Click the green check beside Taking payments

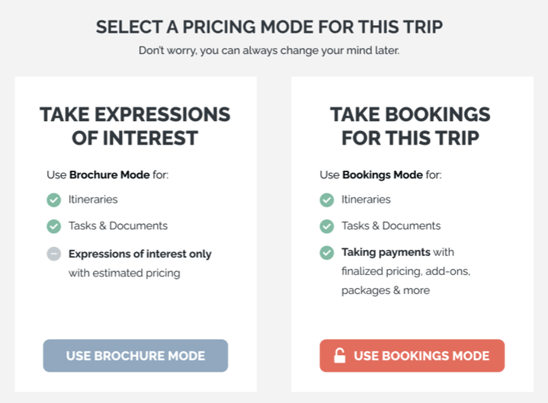click(327, 252)
